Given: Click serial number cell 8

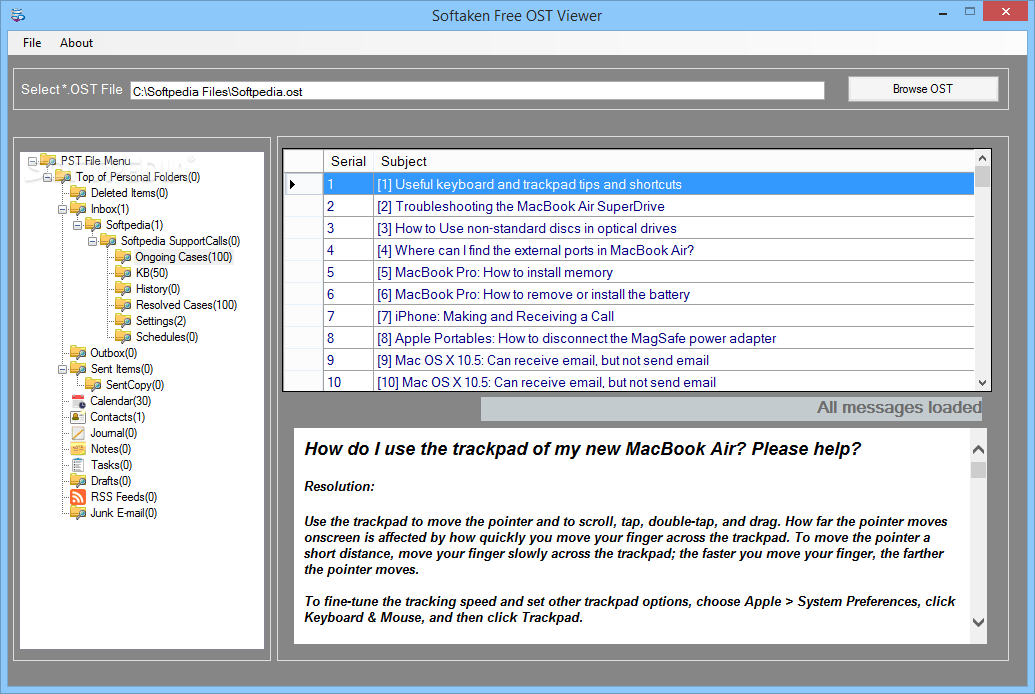Looking at the screenshot, I should pos(349,338).
